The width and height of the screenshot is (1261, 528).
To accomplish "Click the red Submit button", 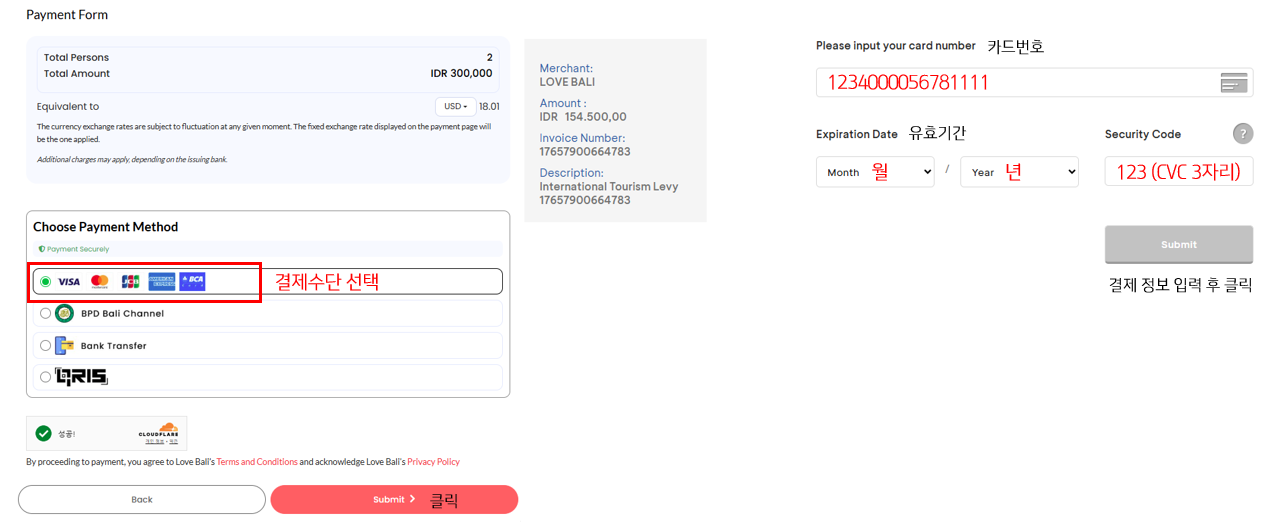I will point(394,499).
